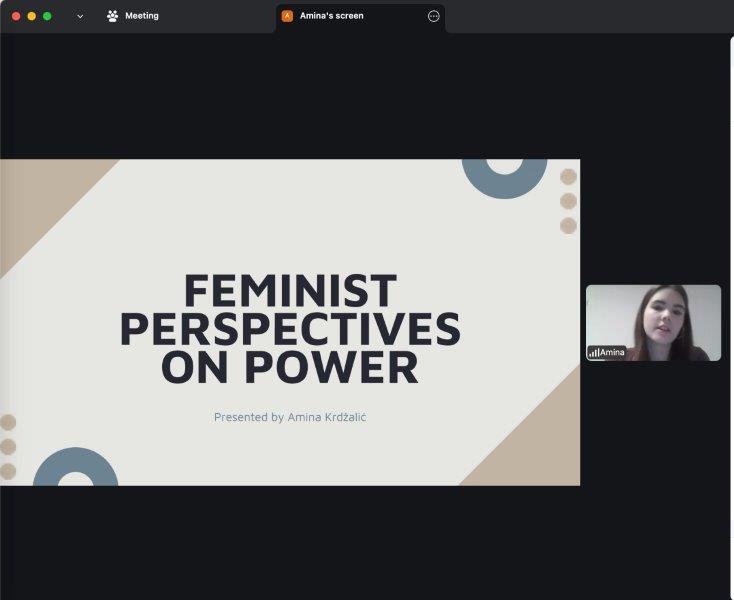
Task: Switch to the Amina's screen tab
Action: 331,16
